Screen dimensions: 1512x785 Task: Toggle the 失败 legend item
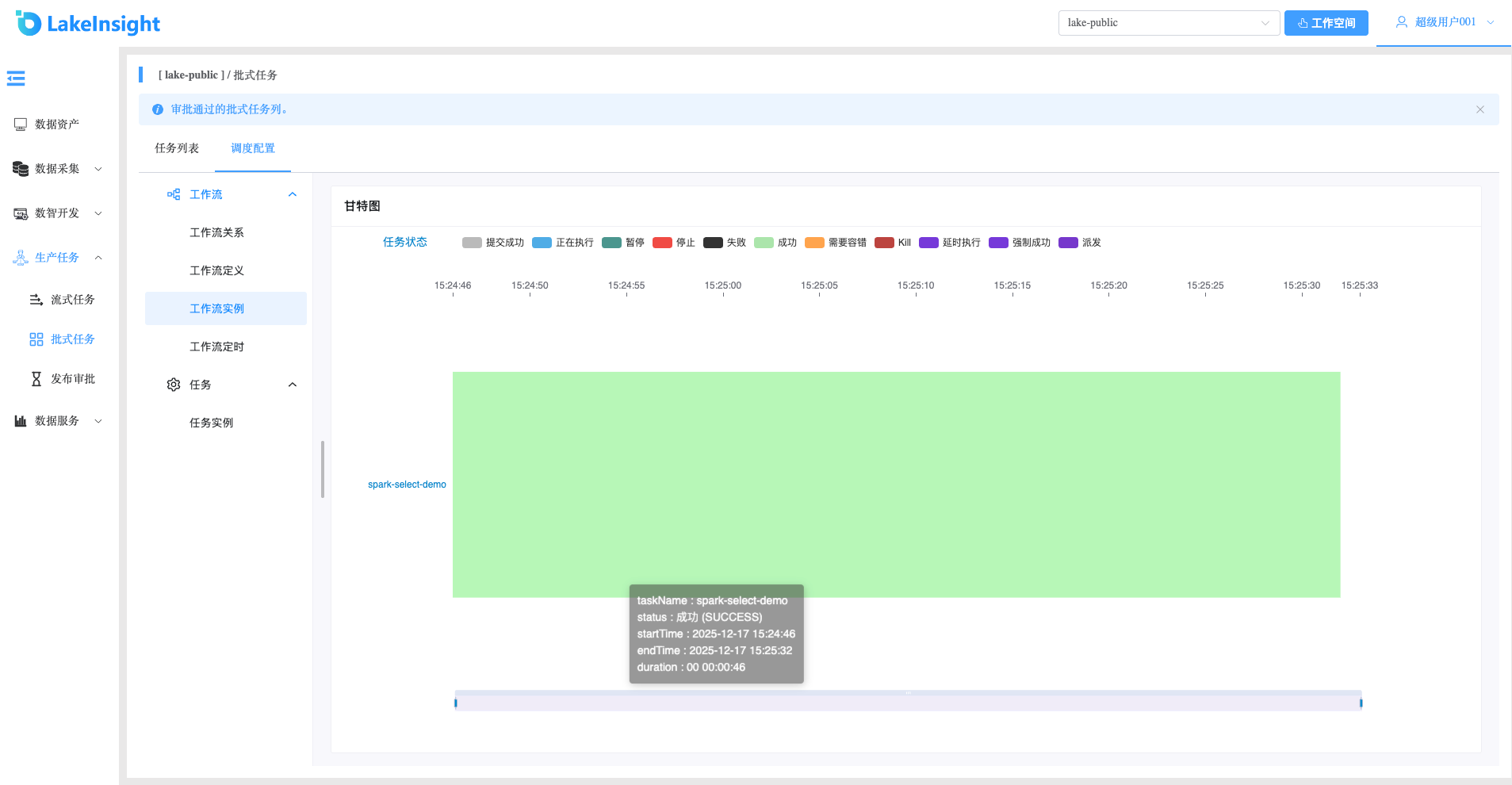[725, 243]
